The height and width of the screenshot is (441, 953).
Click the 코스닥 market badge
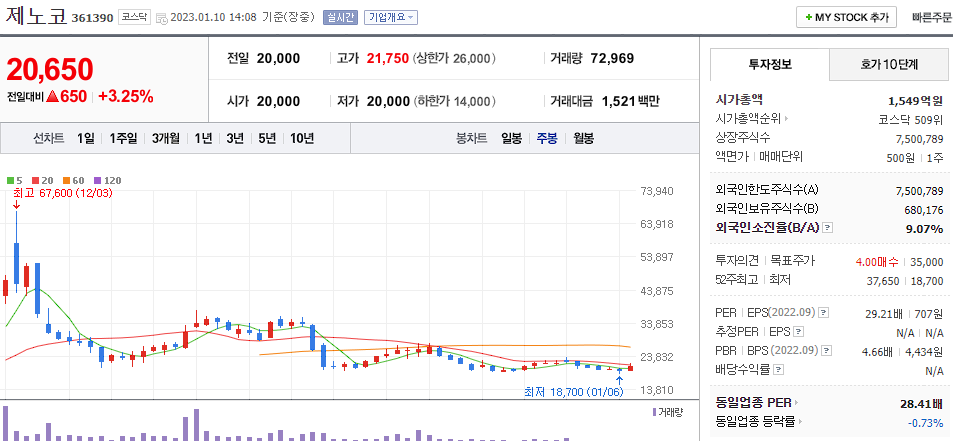point(134,18)
